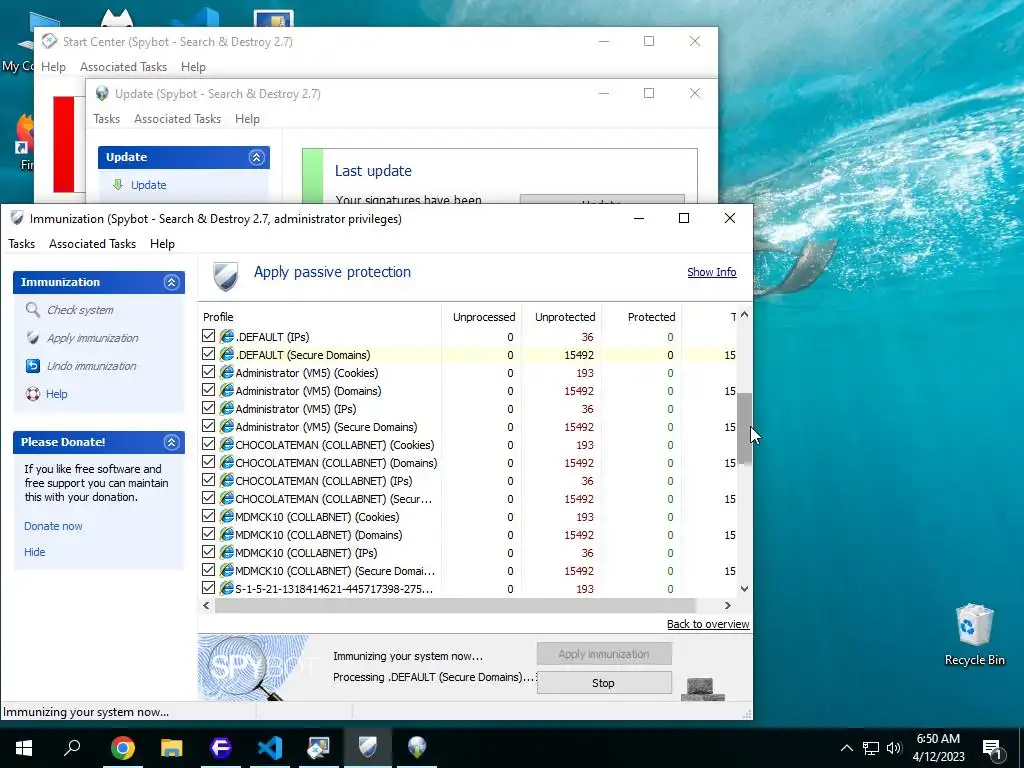The height and width of the screenshot is (768, 1024).
Task: Click the network tray icon
Action: [871, 748]
